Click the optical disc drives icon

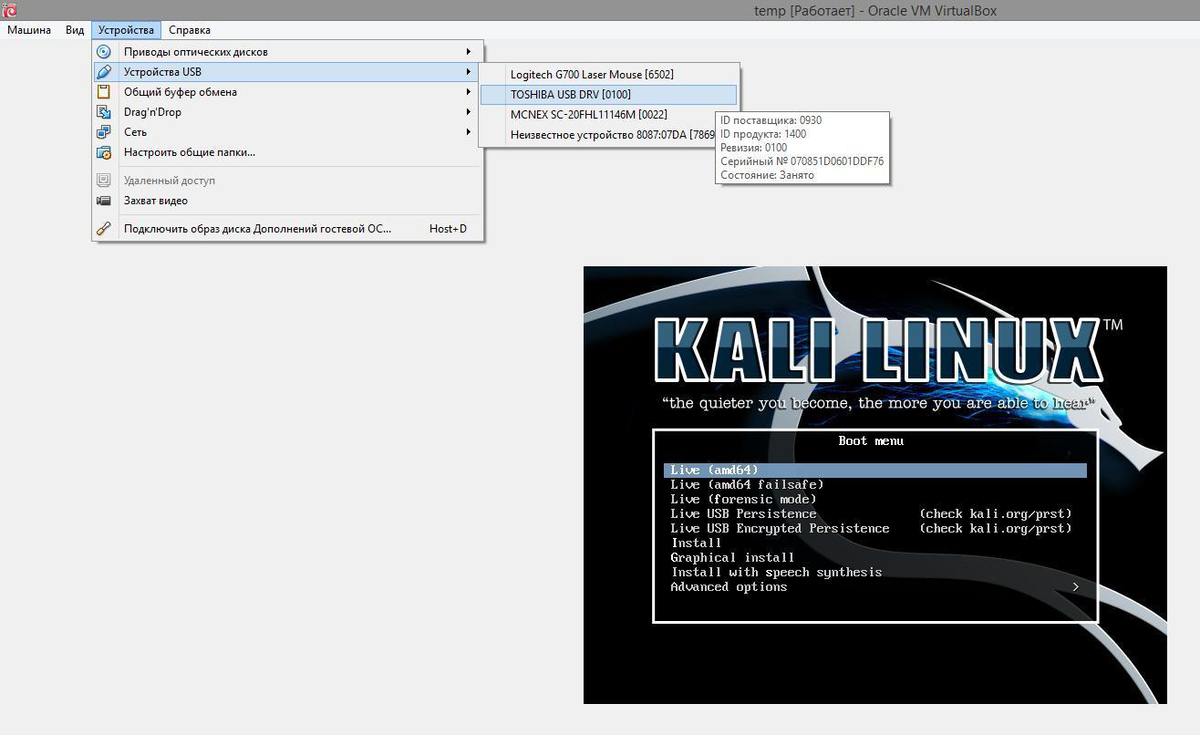pos(104,51)
